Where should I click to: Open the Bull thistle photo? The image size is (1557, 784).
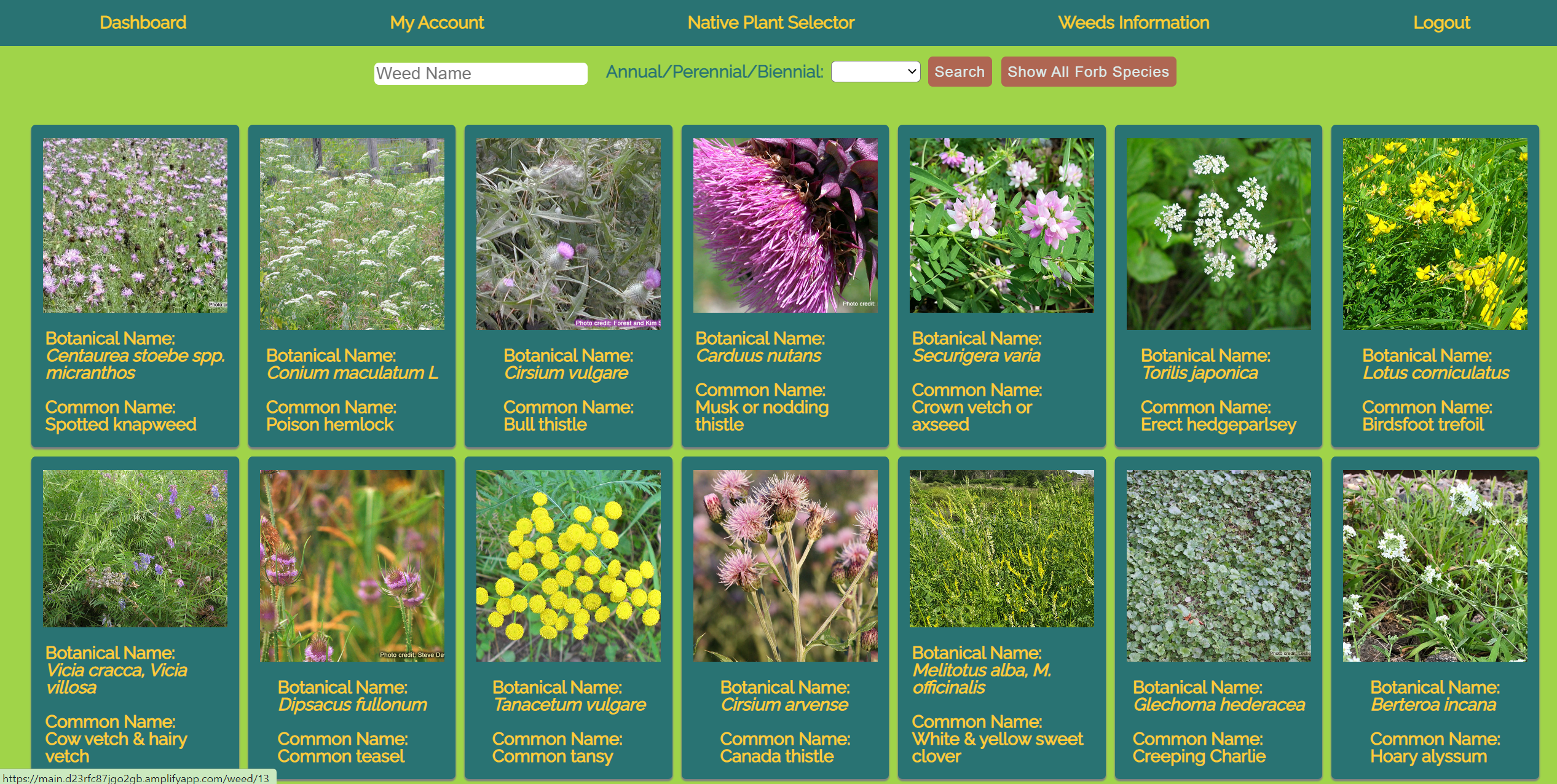click(x=569, y=234)
